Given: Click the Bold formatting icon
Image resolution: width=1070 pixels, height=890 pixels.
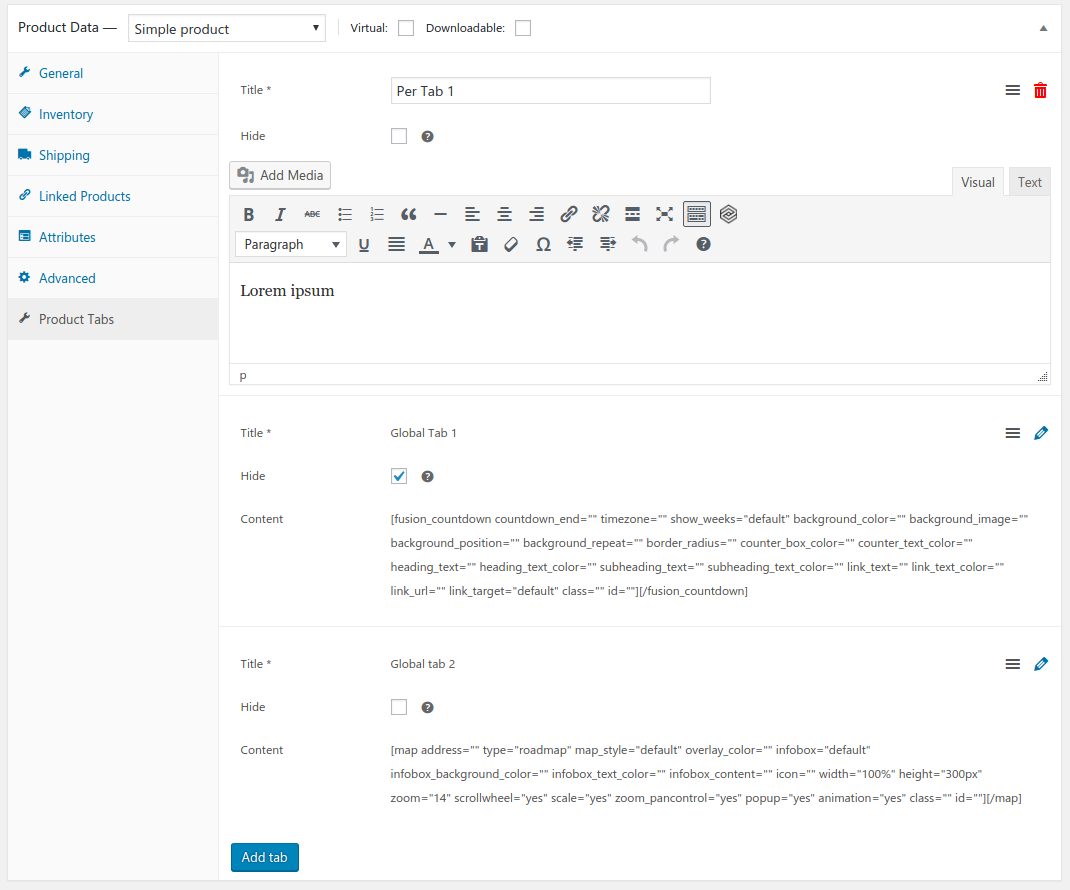Looking at the screenshot, I should (x=249, y=214).
